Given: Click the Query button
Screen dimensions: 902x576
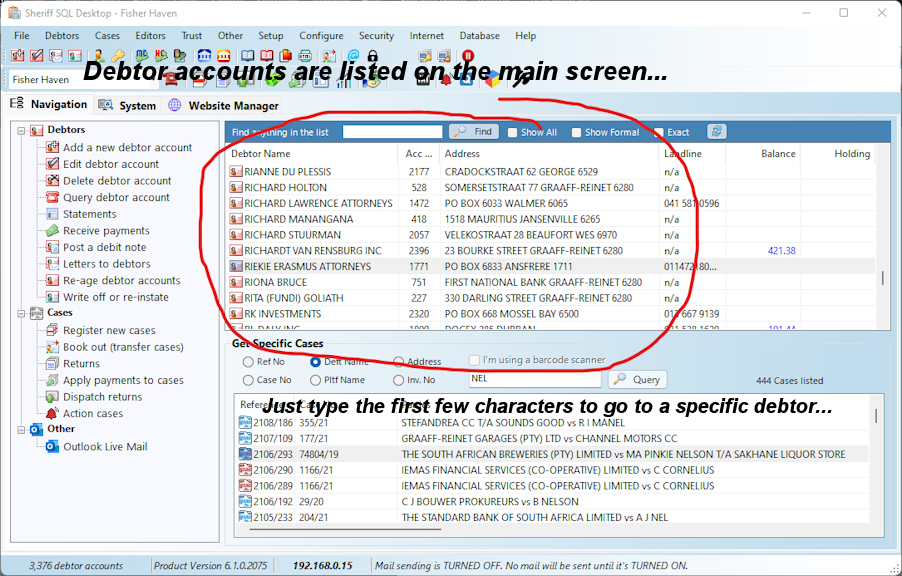Looking at the screenshot, I should [x=638, y=380].
